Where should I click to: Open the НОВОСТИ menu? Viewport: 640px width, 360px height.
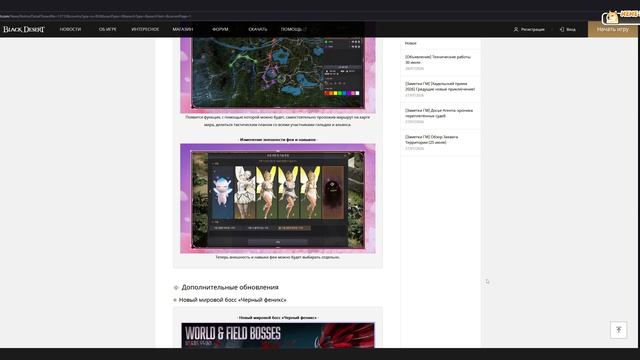point(70,29)
